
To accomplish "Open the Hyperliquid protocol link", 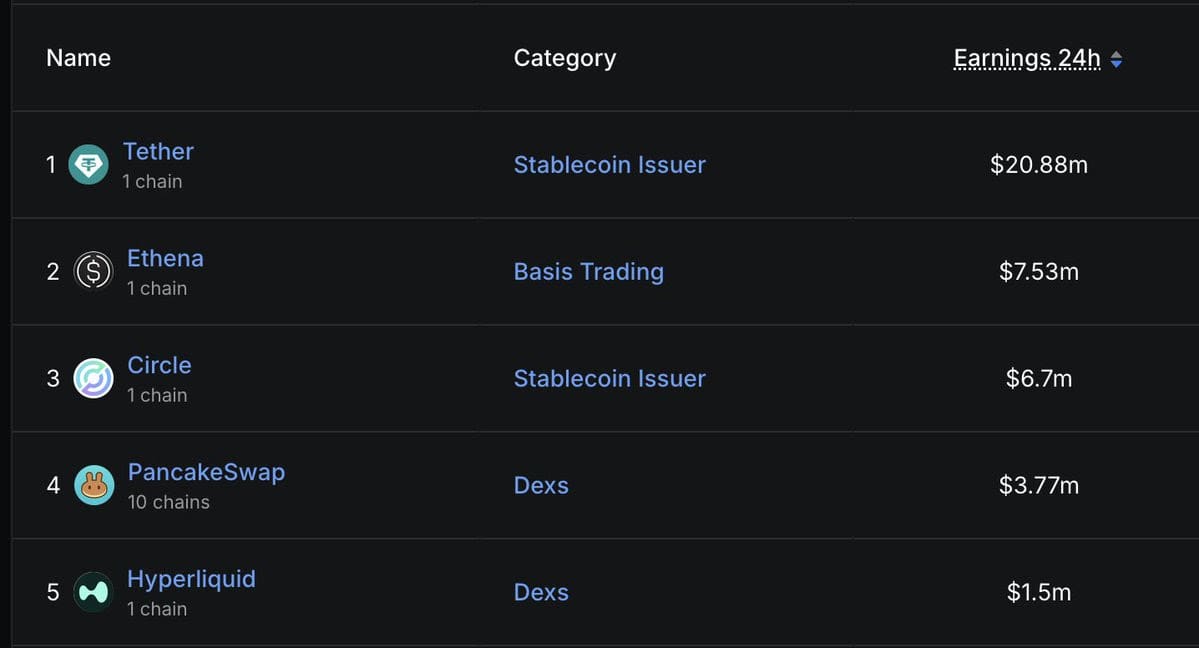I will click(x=191, y=579).
